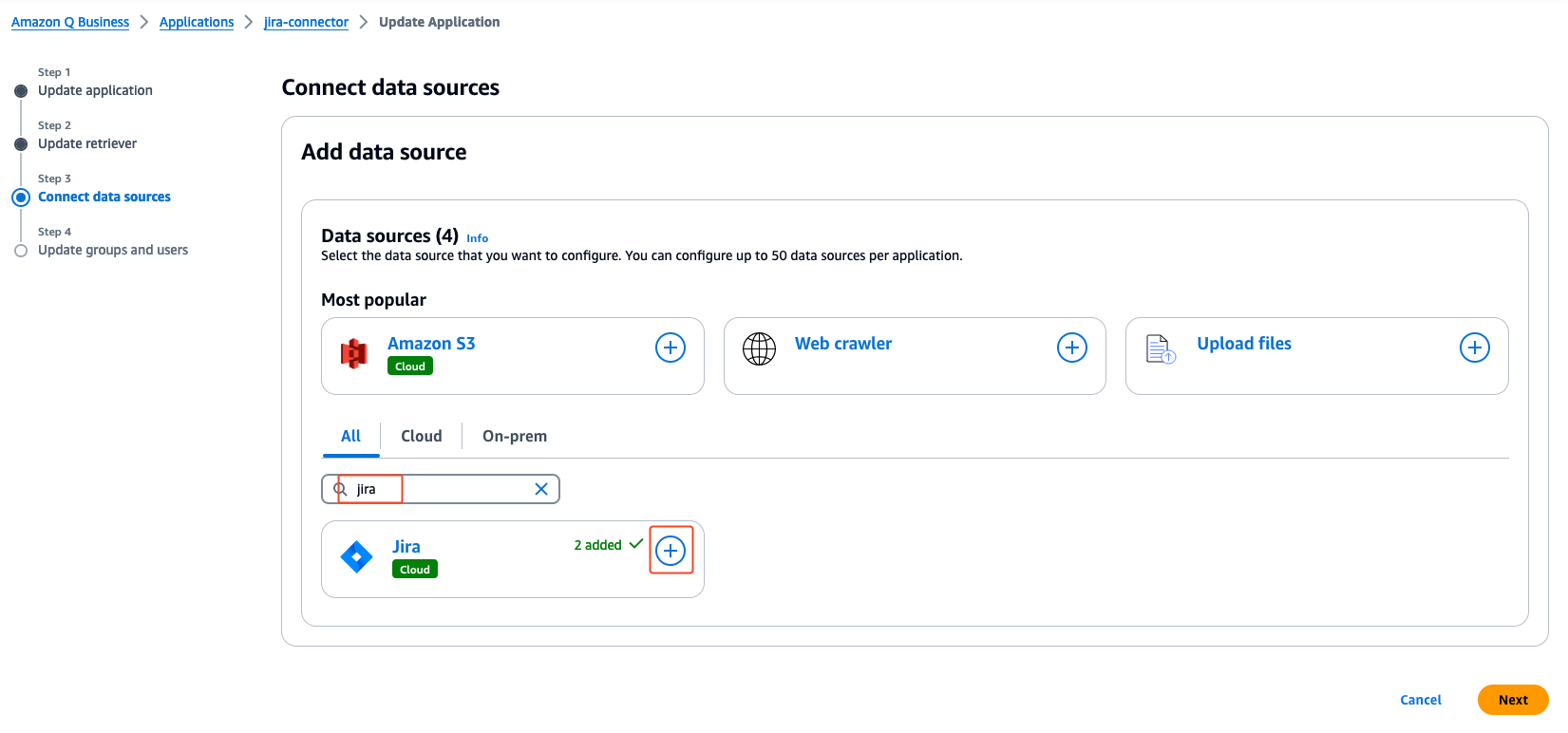
Task: Go to Step 1 Update application
Action: pos(95,90)
